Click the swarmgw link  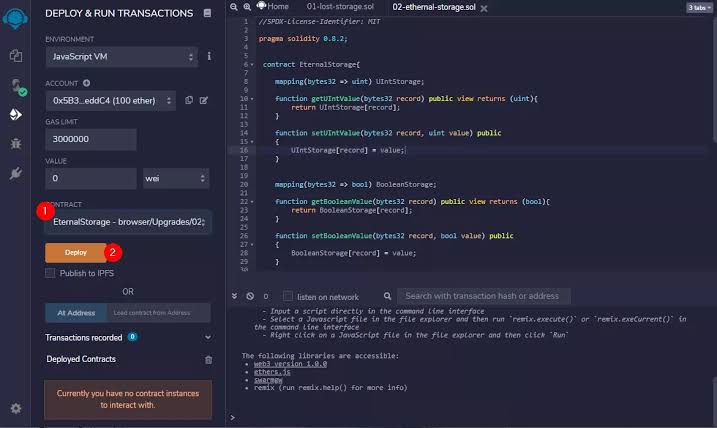[x=268, y=380]
